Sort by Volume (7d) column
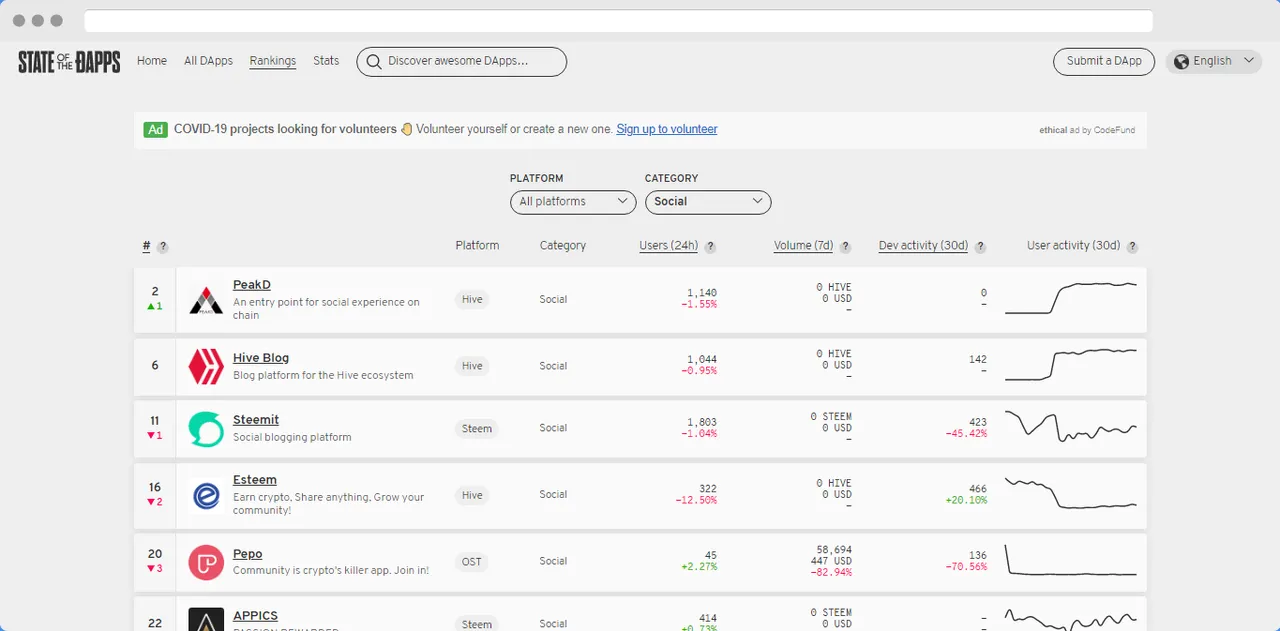 804,246
